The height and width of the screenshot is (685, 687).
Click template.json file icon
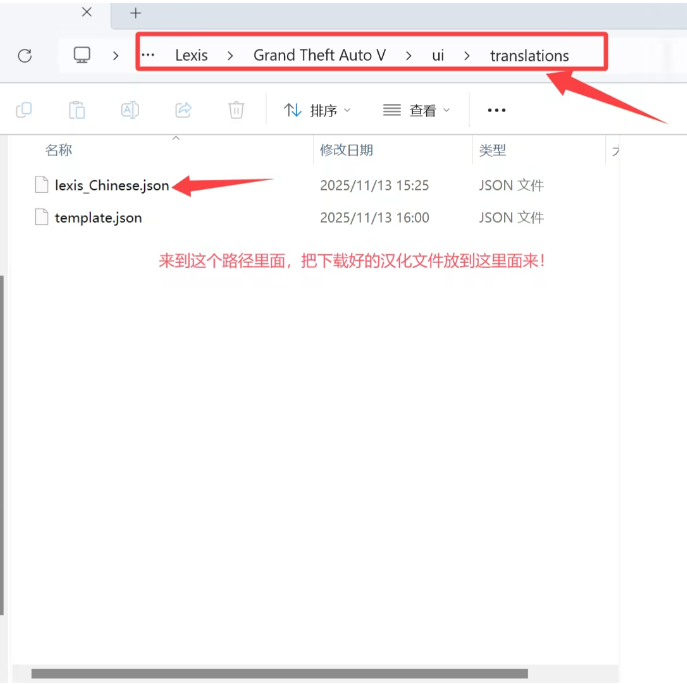tap(42, 217)
